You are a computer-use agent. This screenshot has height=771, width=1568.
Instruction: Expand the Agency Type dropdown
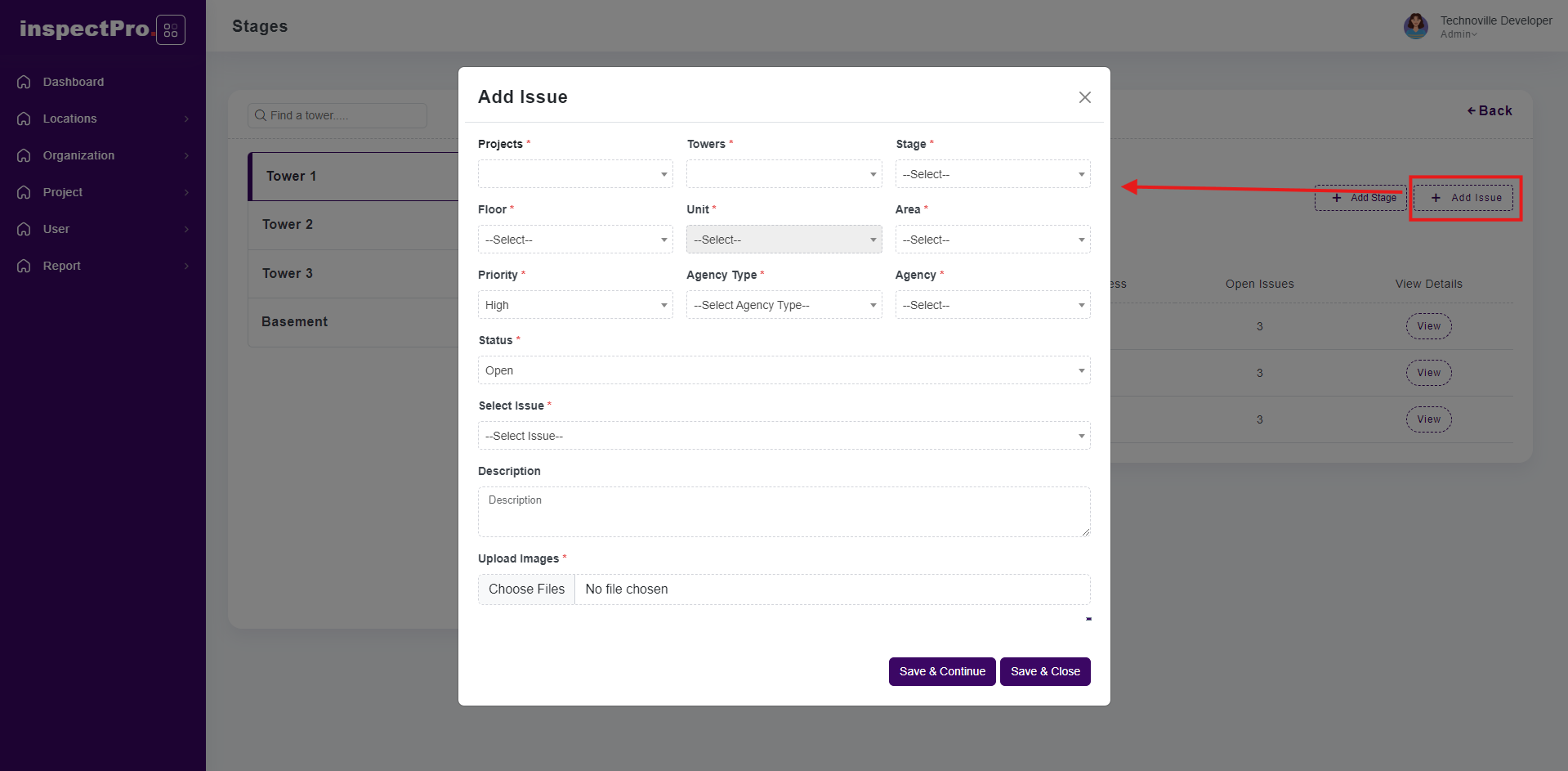coord(784,305)
